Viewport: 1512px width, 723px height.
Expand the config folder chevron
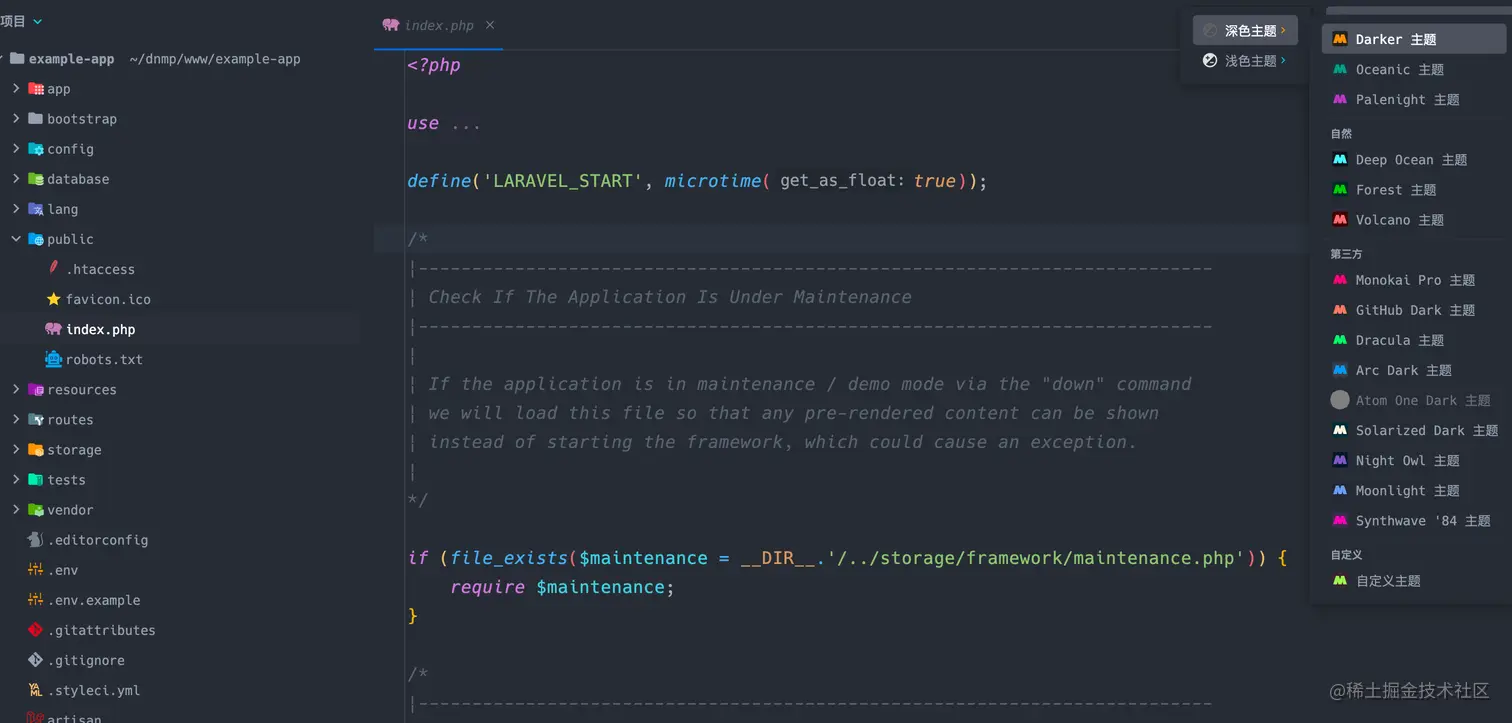pos(16,149)
